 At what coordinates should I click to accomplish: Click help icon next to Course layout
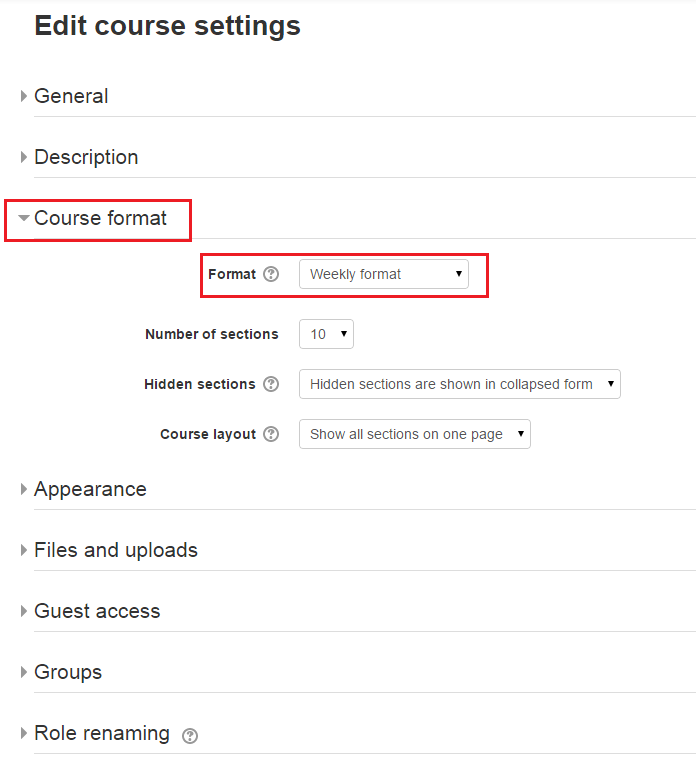pyautogui.click(x=271, y=435)
